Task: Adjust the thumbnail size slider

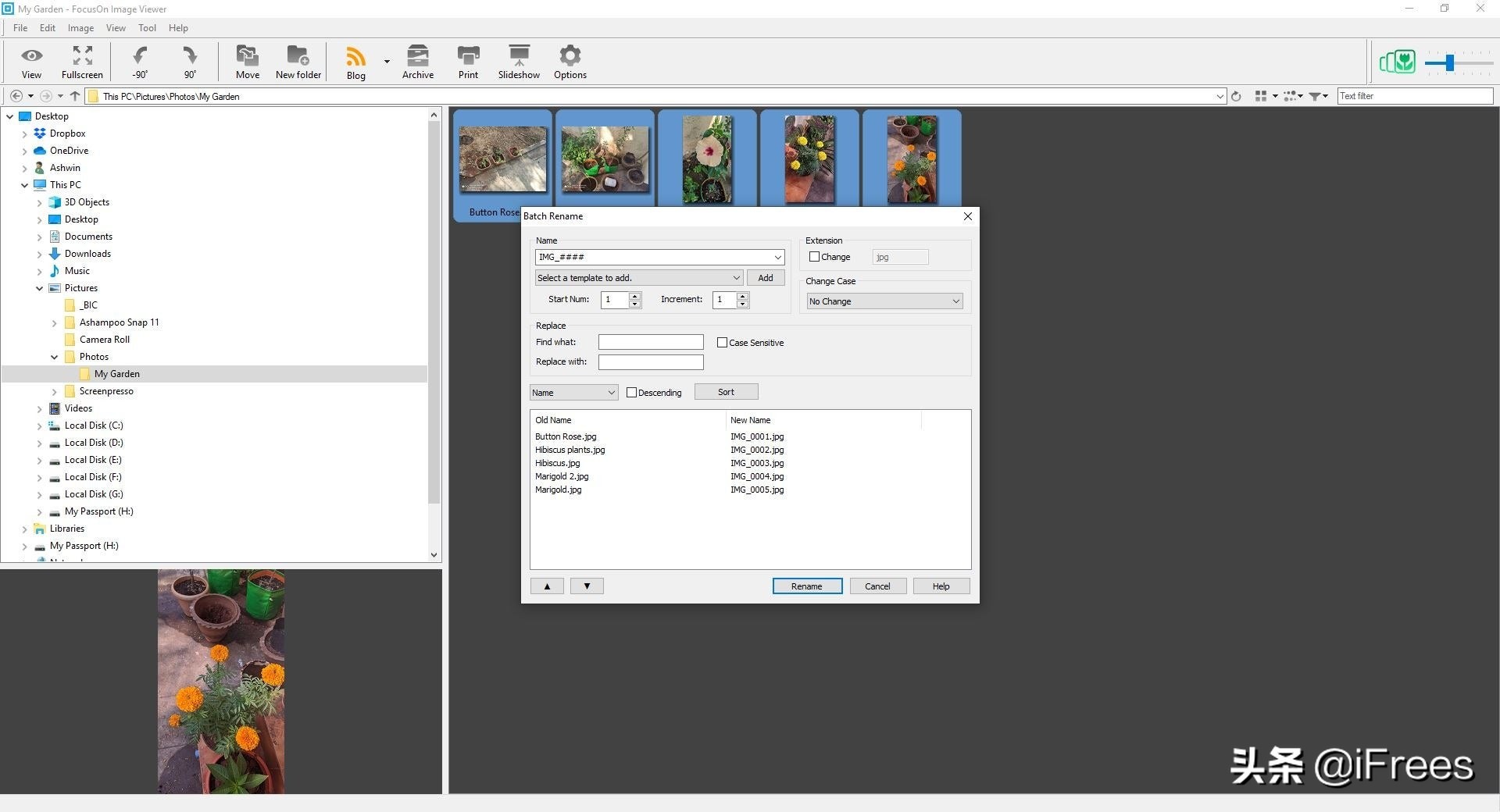Action: coord(1449,63)
